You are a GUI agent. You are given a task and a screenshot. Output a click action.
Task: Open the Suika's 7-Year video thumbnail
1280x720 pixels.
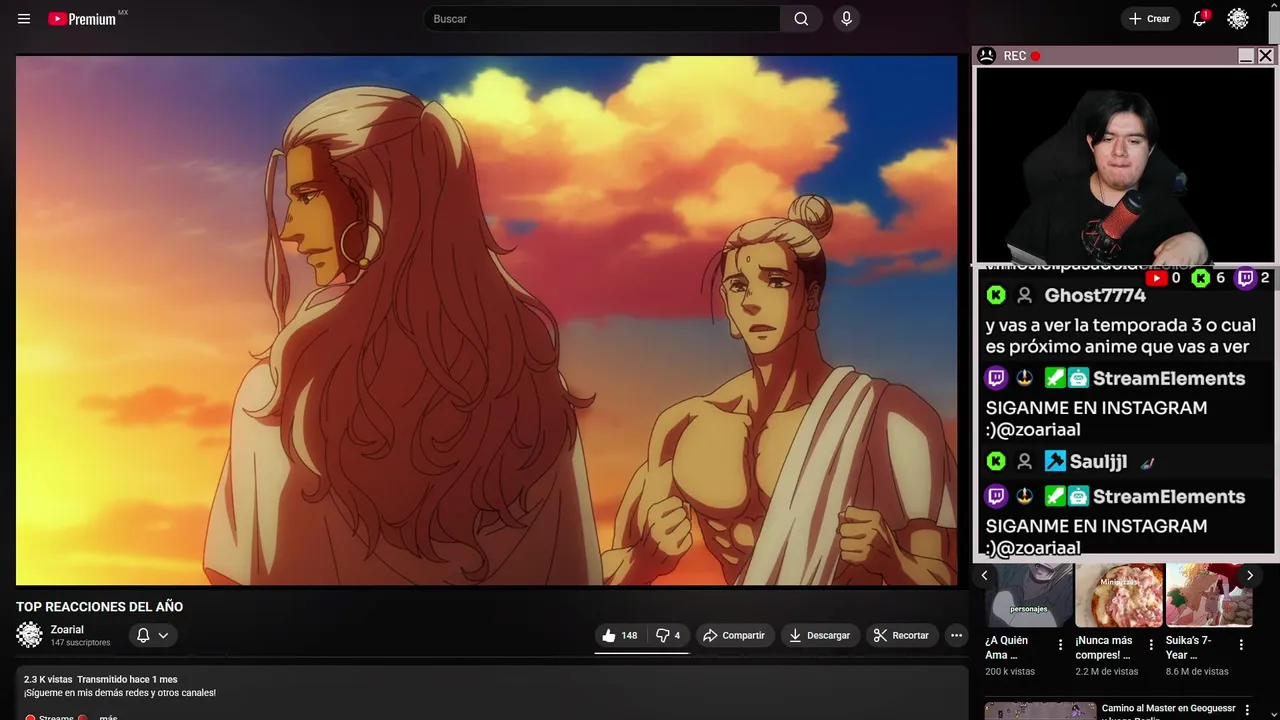click(x=1209, y=595)
